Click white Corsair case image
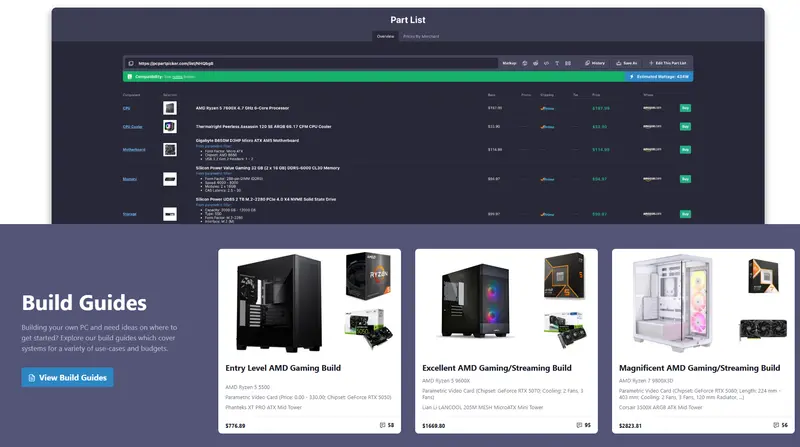 [x=673, y=303]
